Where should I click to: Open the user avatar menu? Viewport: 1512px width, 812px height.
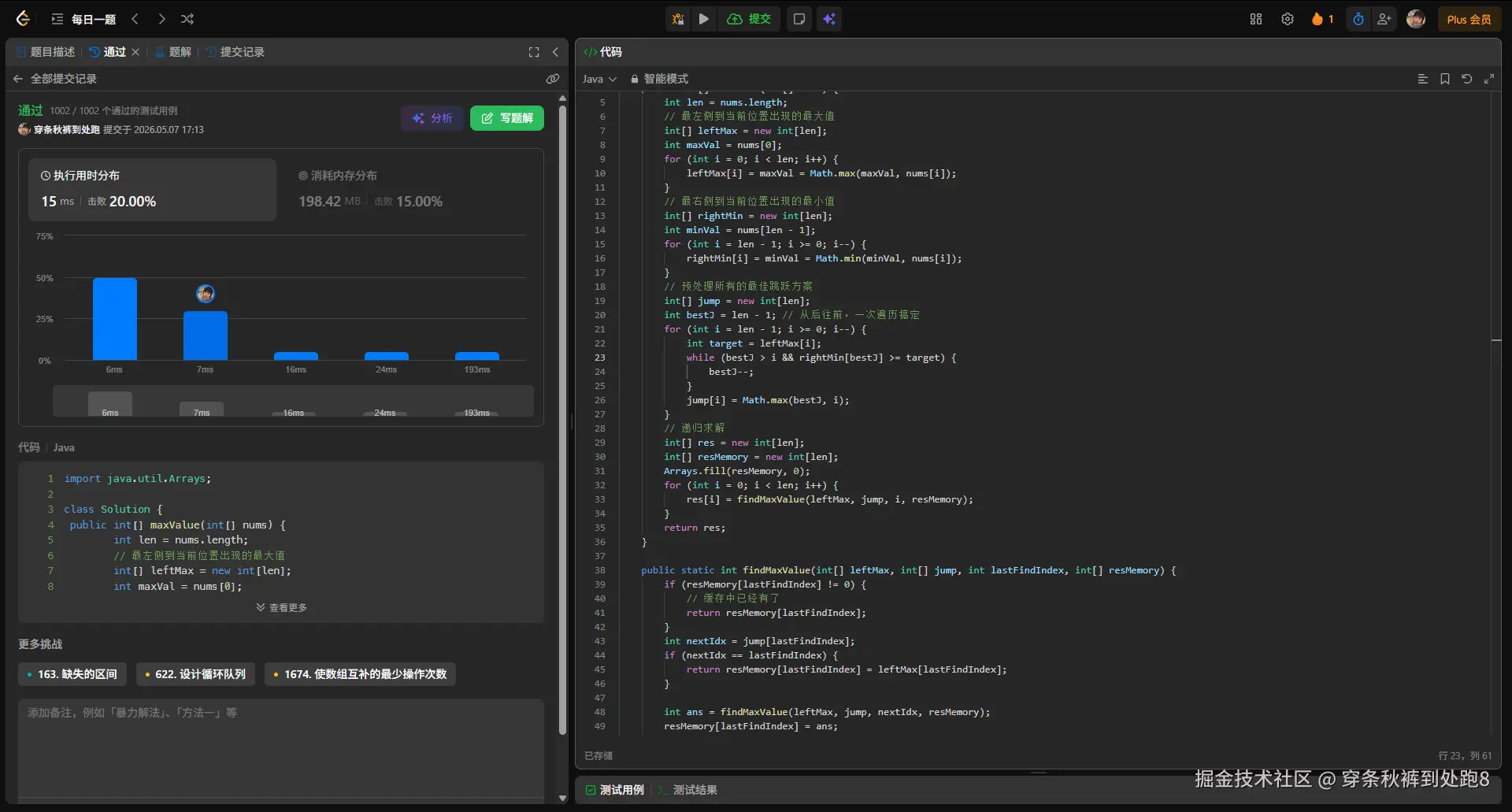click(x=1416, y=19)
